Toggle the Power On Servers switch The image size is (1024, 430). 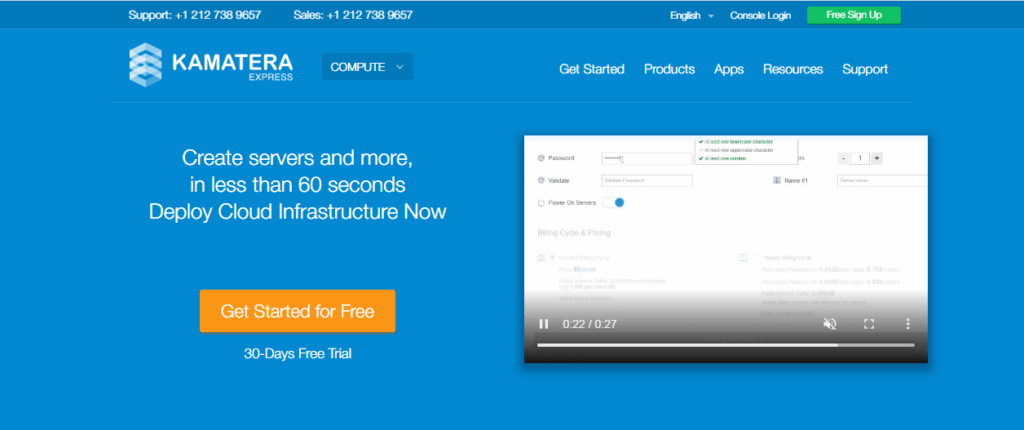(x=614, y=203)
